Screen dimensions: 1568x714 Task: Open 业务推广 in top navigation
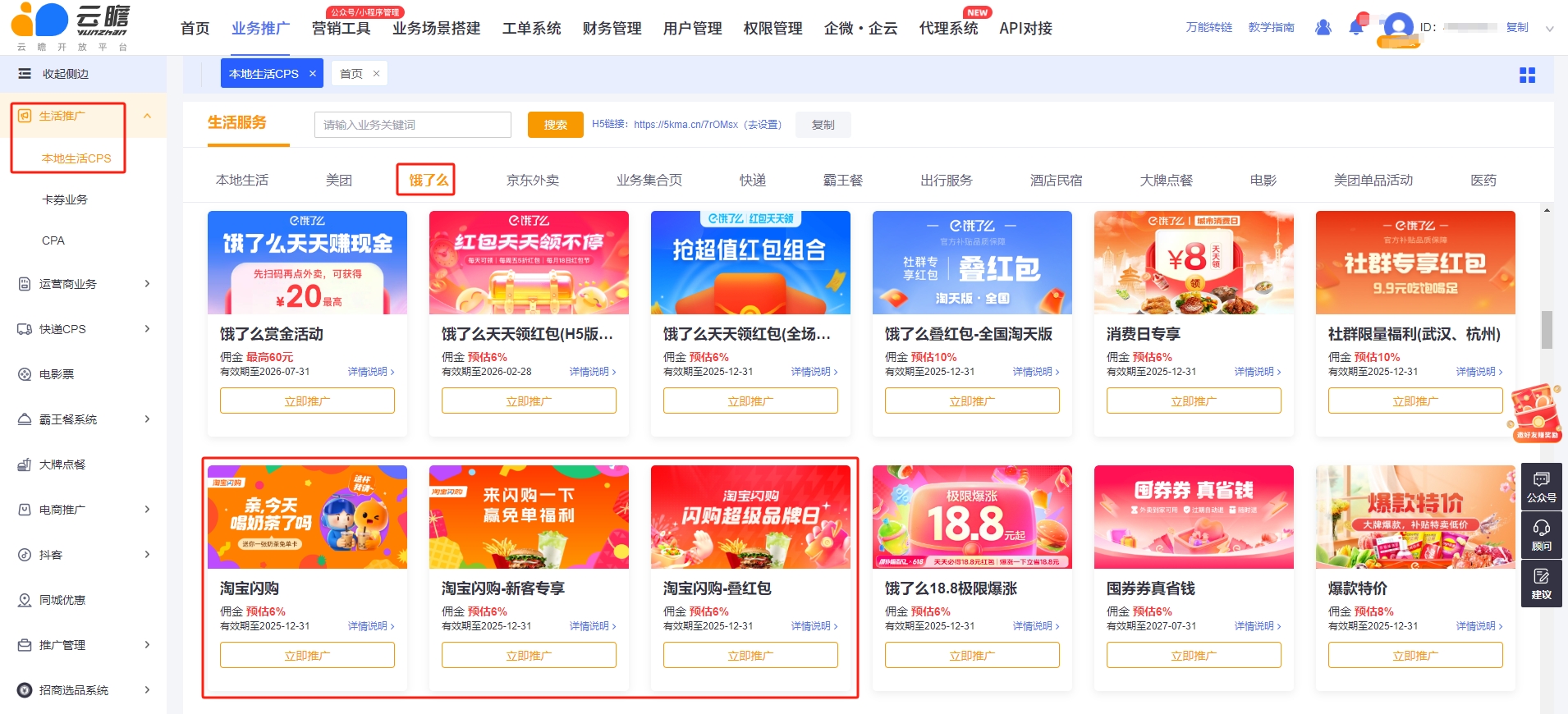tap(261, 29)
